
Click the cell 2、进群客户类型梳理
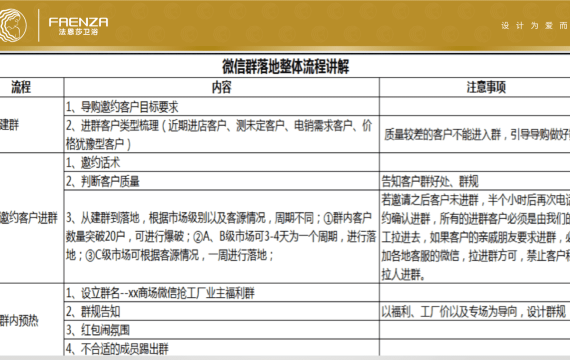coord(221,135)
